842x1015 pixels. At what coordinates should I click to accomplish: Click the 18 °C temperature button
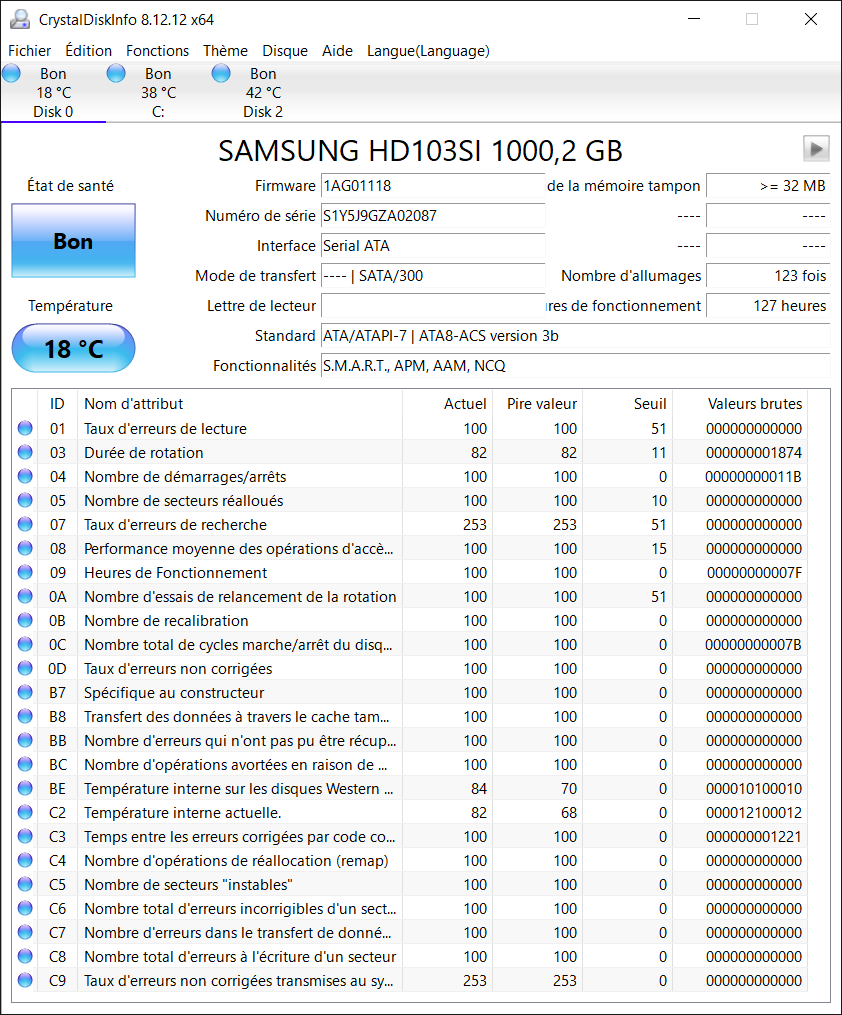73,348
